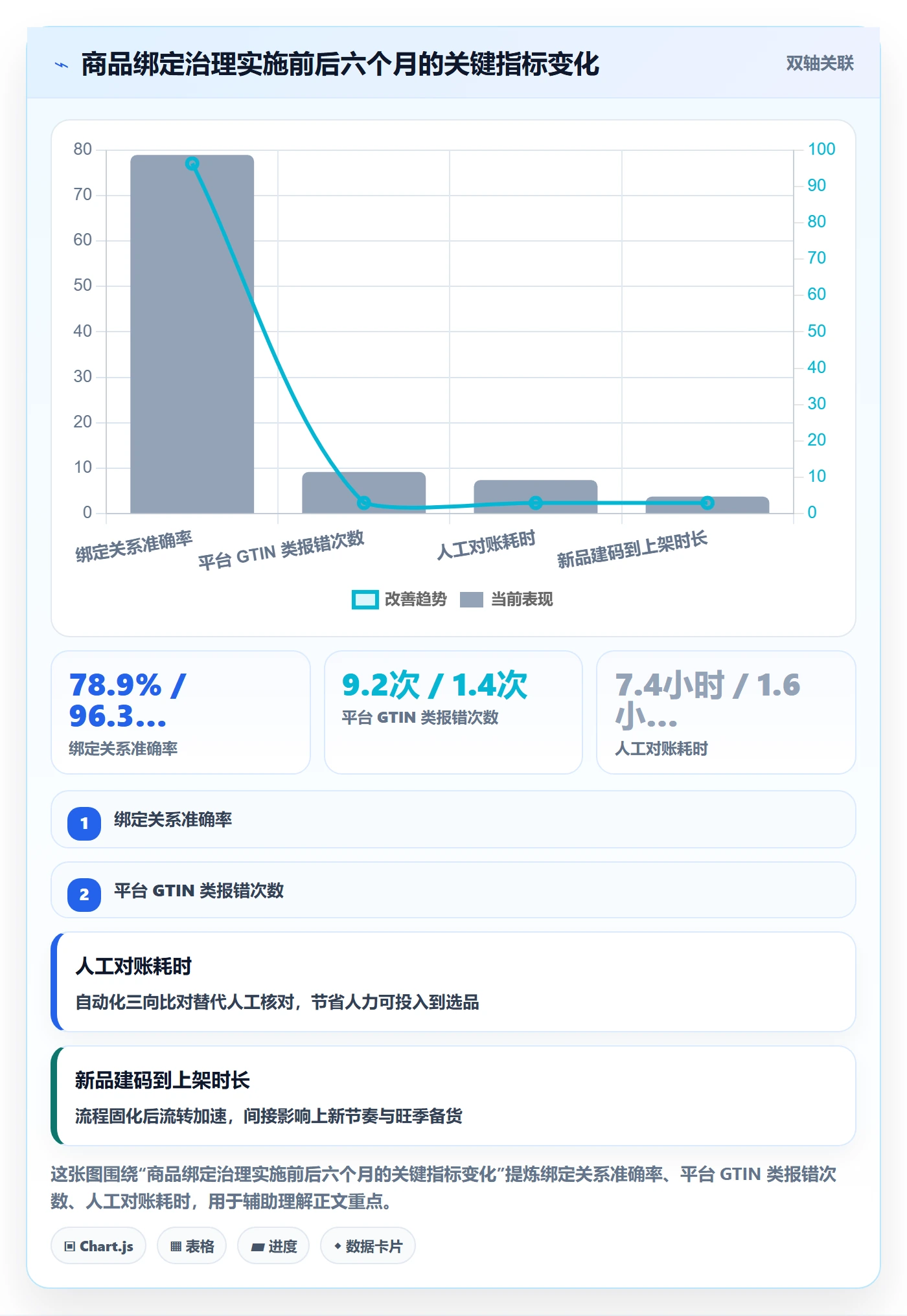This screenshot has height=1316, width=907.
Task: Open the 78.9% / 96.3… data card
Action: [181, 712]
